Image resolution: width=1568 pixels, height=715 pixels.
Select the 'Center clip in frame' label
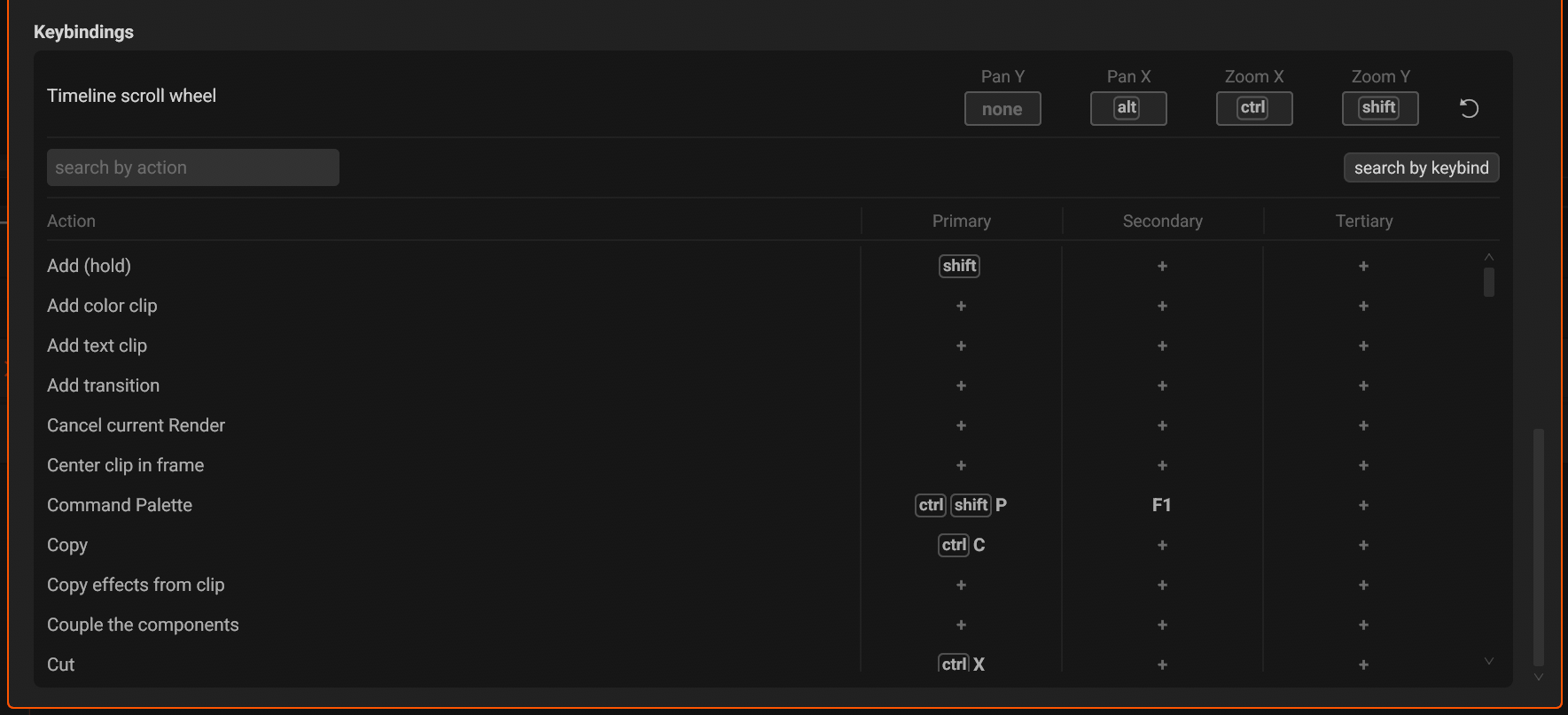pyautogui.click(x=125, y=465)
